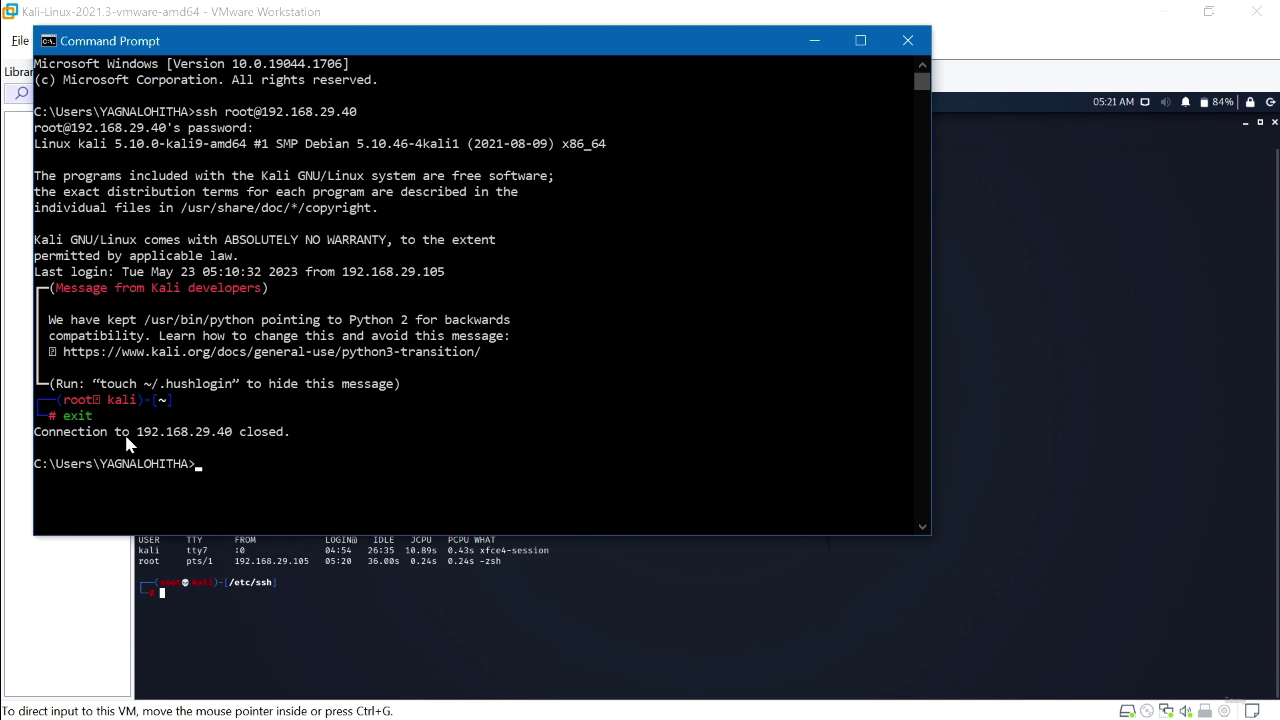Click the Command Prompt scrollbar up arrow
The image size is (1280, 720).
pos(922,64)
